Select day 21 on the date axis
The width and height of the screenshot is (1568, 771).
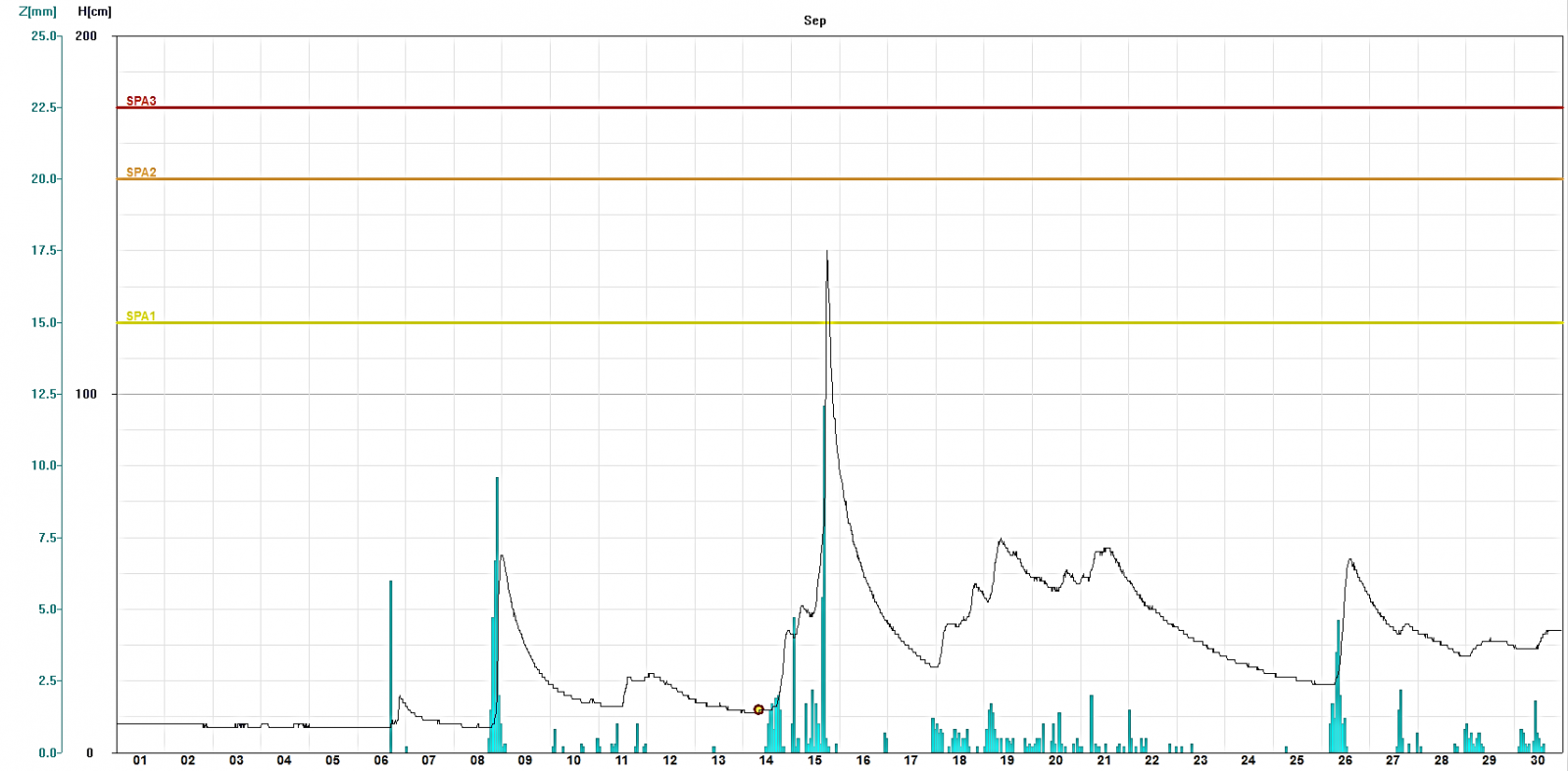pos(1103,760)
